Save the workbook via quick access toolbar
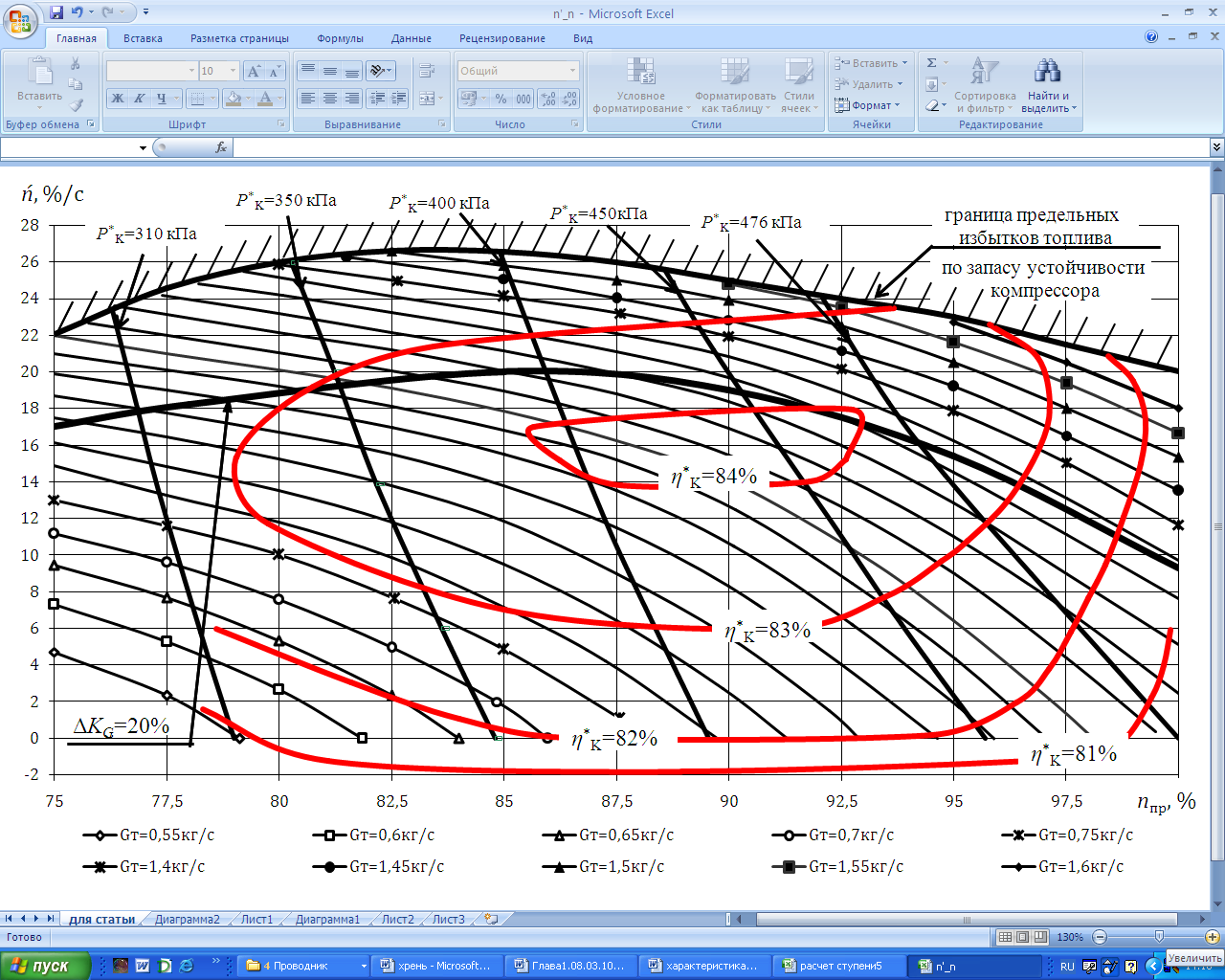Image resolution: width=1225 pixels, height=980 pixels. pyautogui.click(x=56, y=12)
